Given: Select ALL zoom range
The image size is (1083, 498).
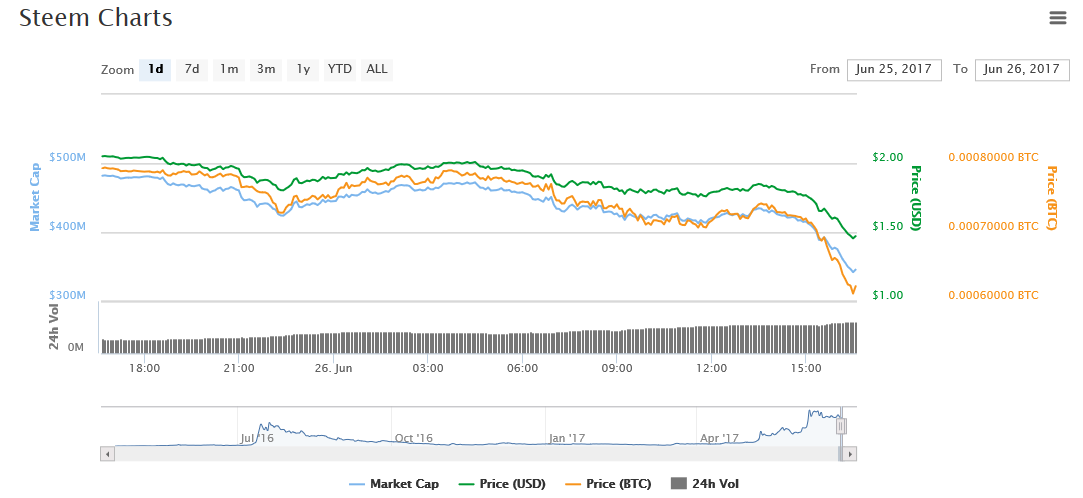Looking at the screenshot, I should pyautogui.click(x=376, y=69).
